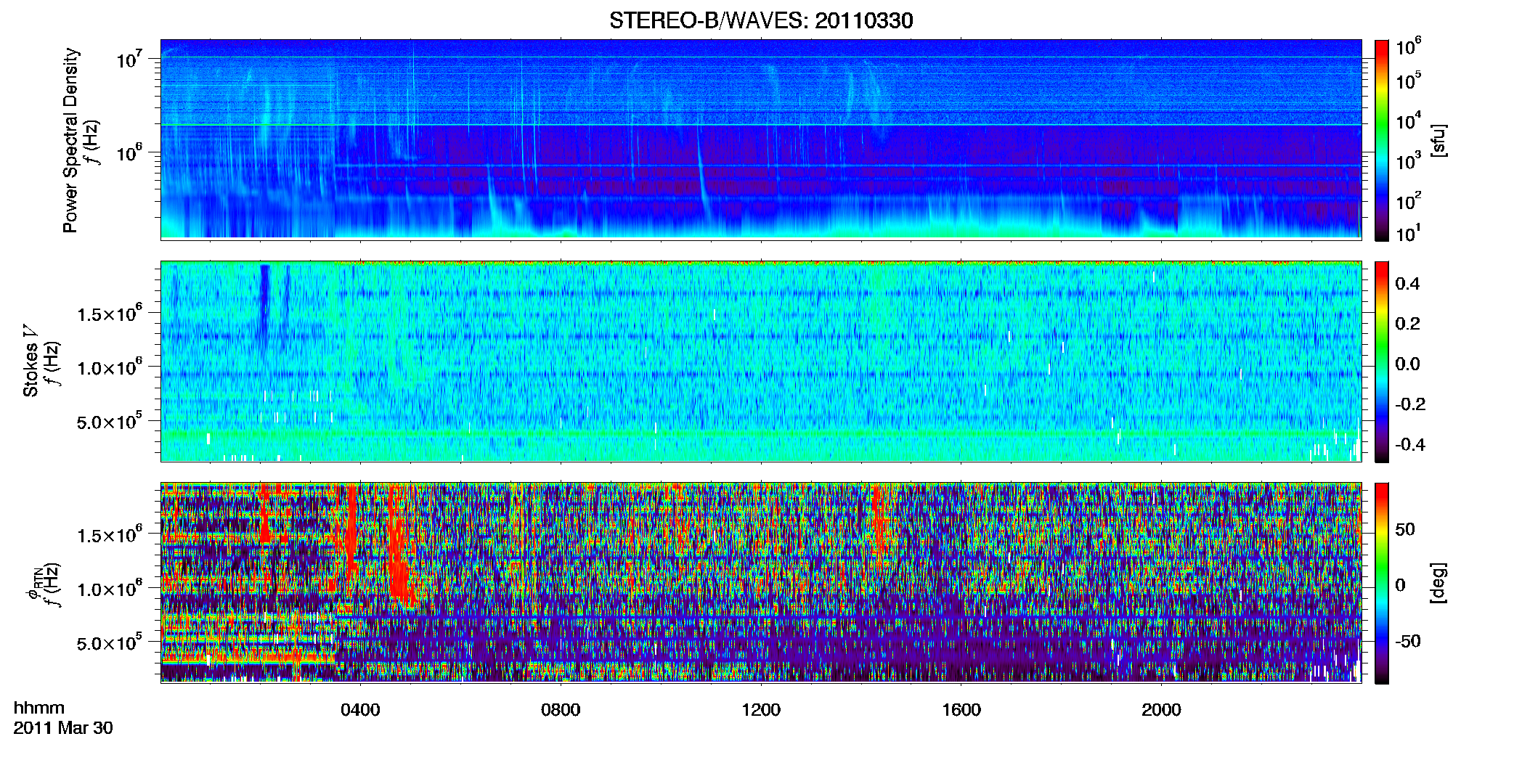
Task: Click the [deg] unit label
Action: point(1438,583)
